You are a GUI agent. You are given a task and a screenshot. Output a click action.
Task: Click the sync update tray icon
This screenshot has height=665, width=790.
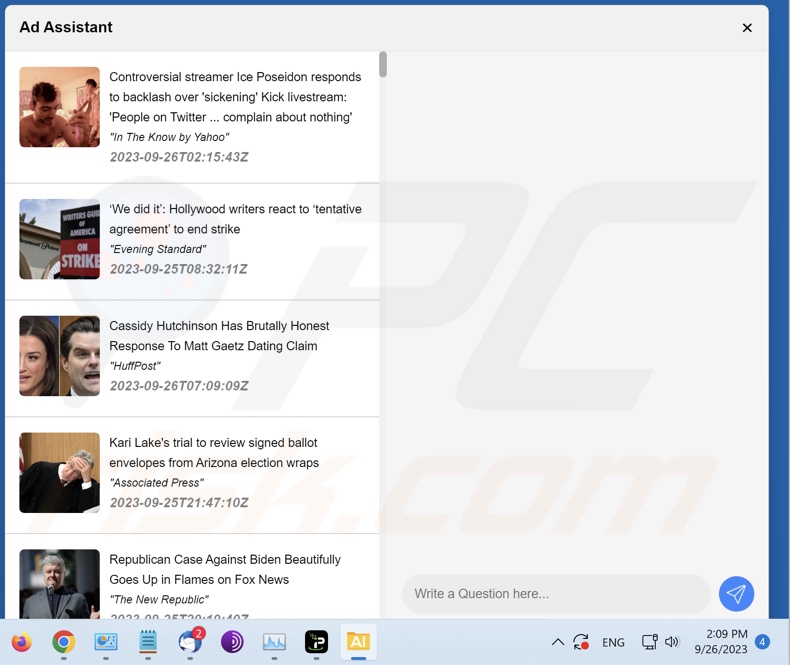pos(581,642)
